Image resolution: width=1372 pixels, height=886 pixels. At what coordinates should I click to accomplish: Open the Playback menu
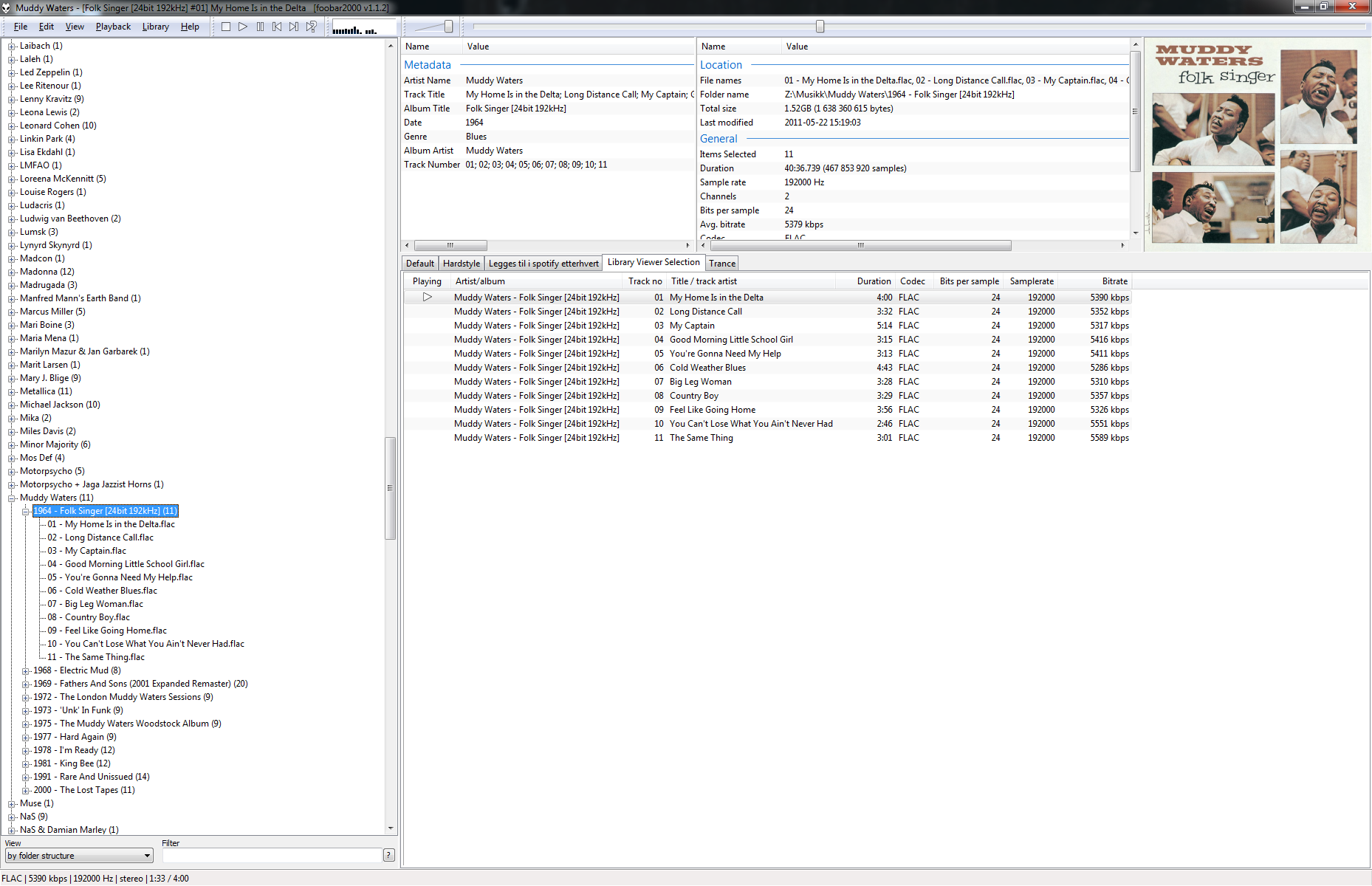point(113,27)
